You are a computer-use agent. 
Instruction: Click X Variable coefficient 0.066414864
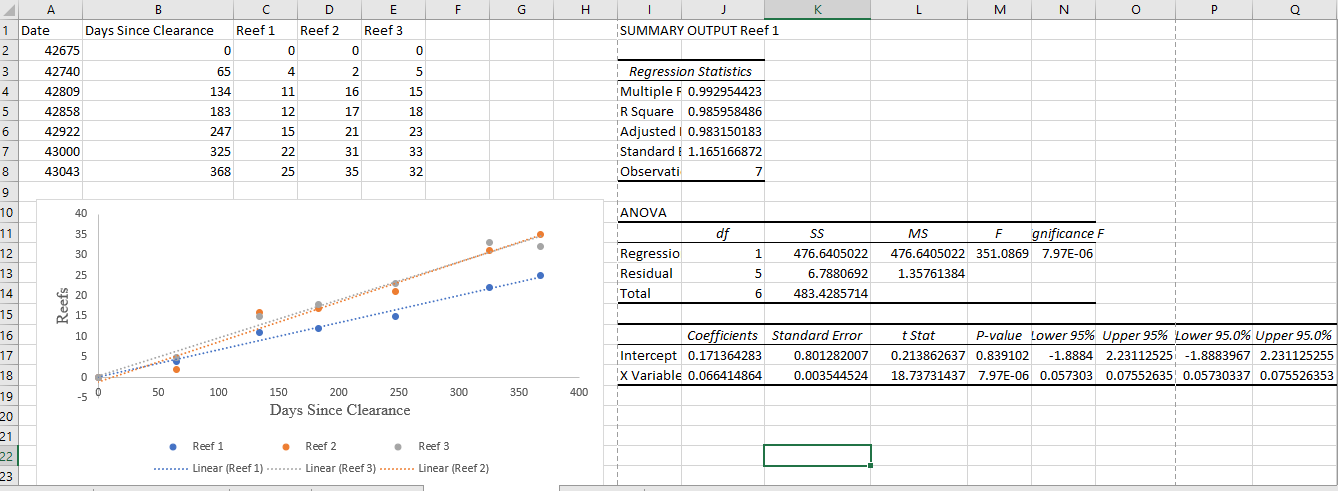click(x=725, y=375)
